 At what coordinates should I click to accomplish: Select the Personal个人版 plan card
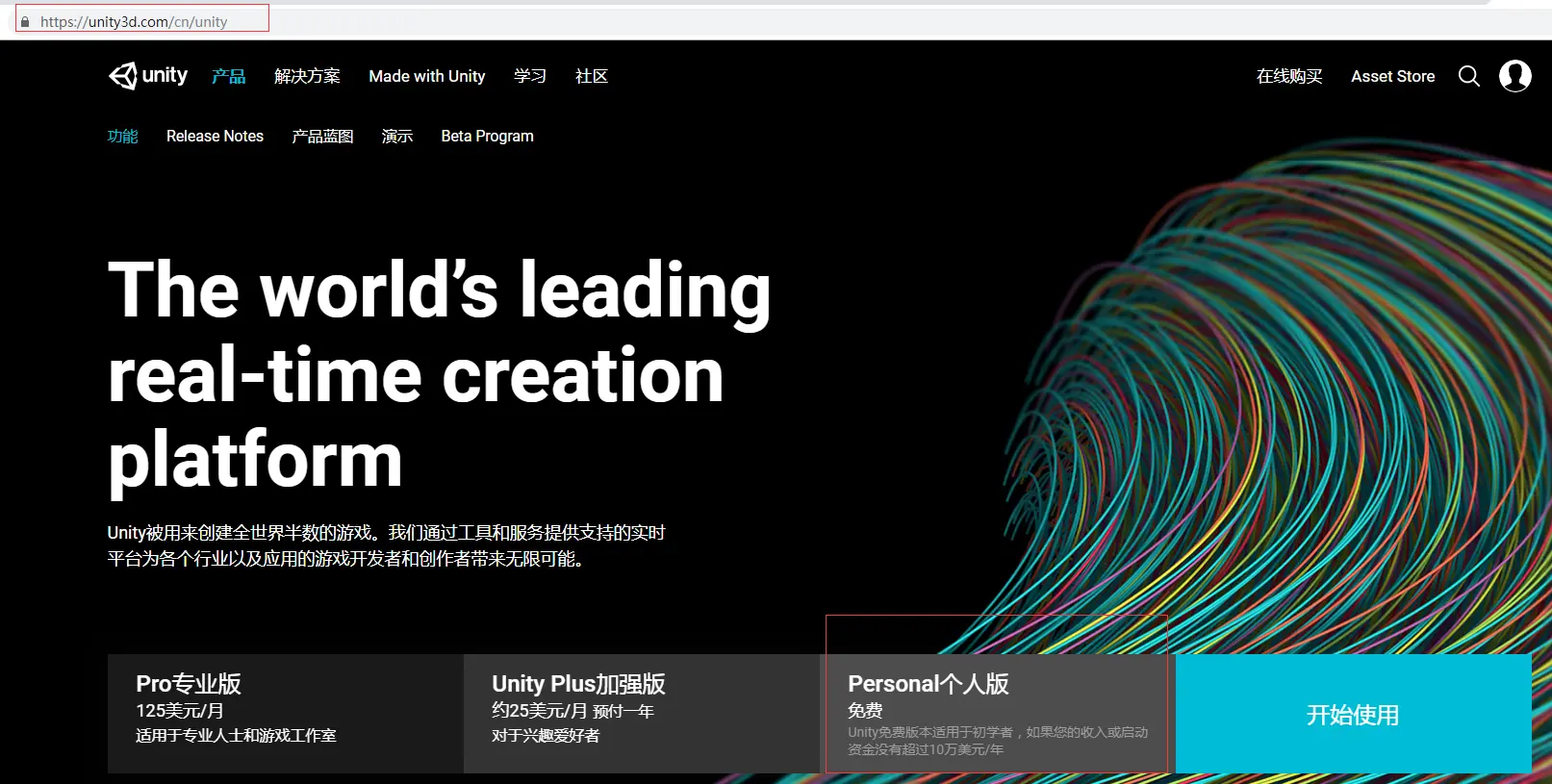tap(998, 714)
